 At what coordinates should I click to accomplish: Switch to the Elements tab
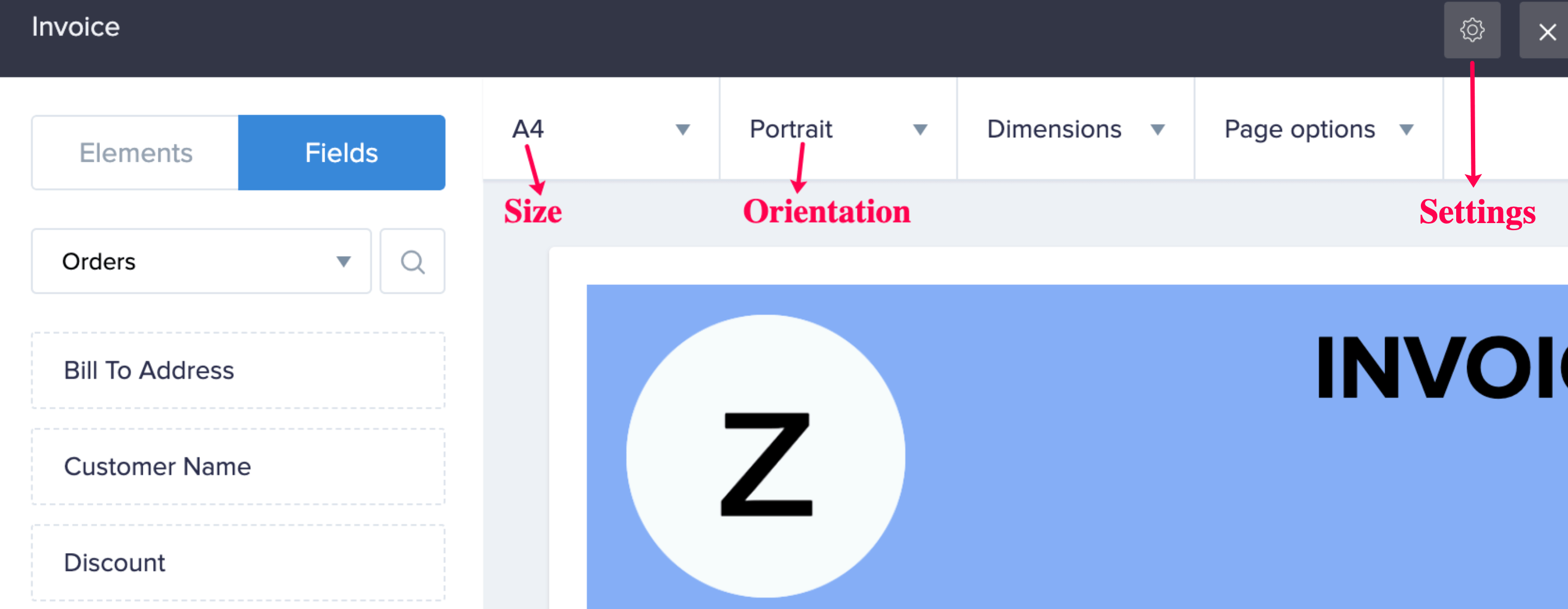pos(135,153)
